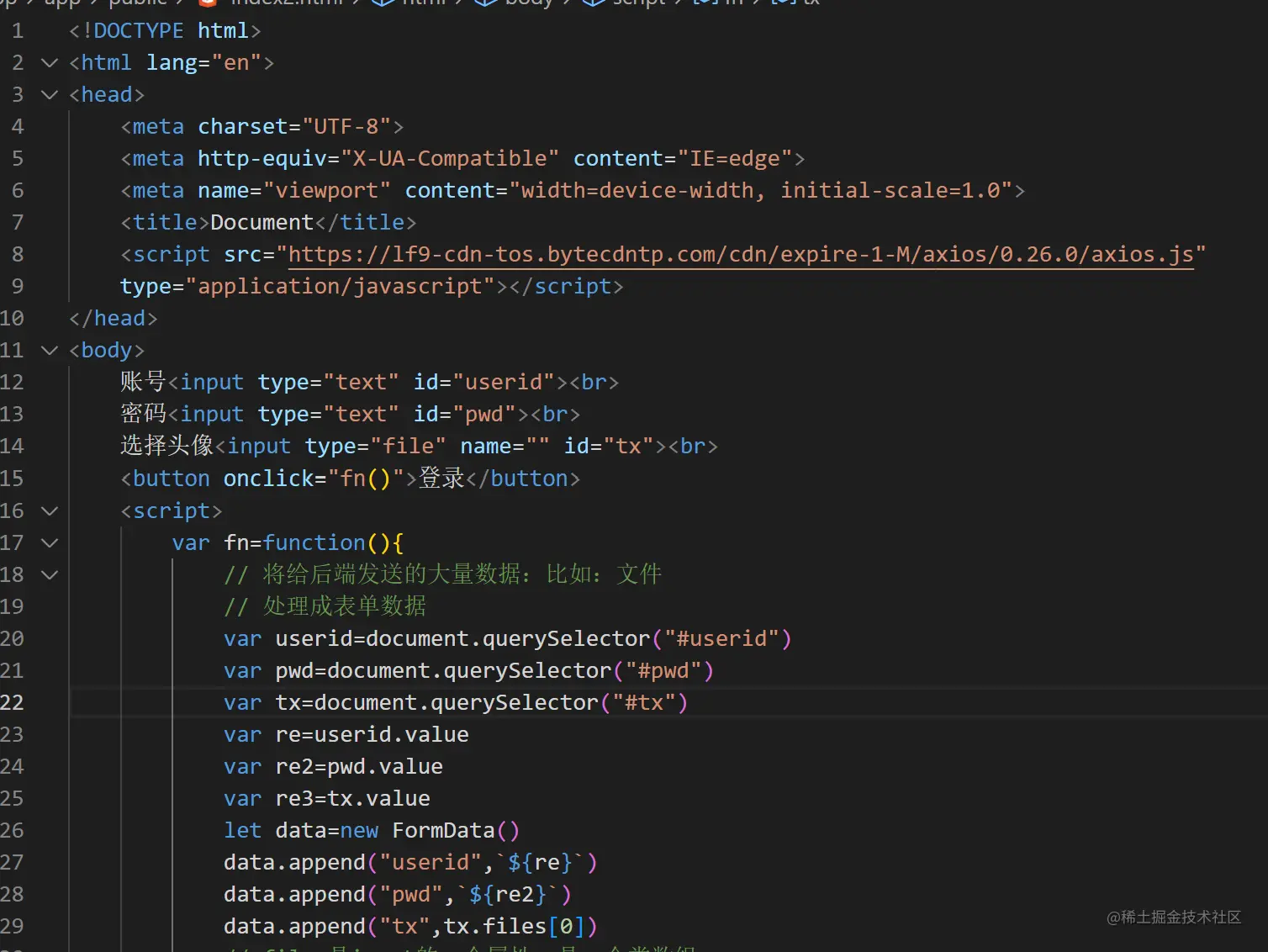Select line number 26 in the gutter
1268x952 pixels.
pyautogui.click(x=12, y=831)
